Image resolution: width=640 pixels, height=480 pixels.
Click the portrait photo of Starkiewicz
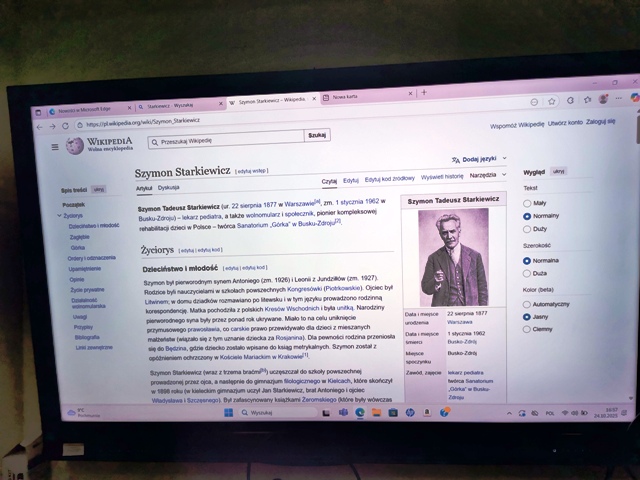[x=453, y=256]
